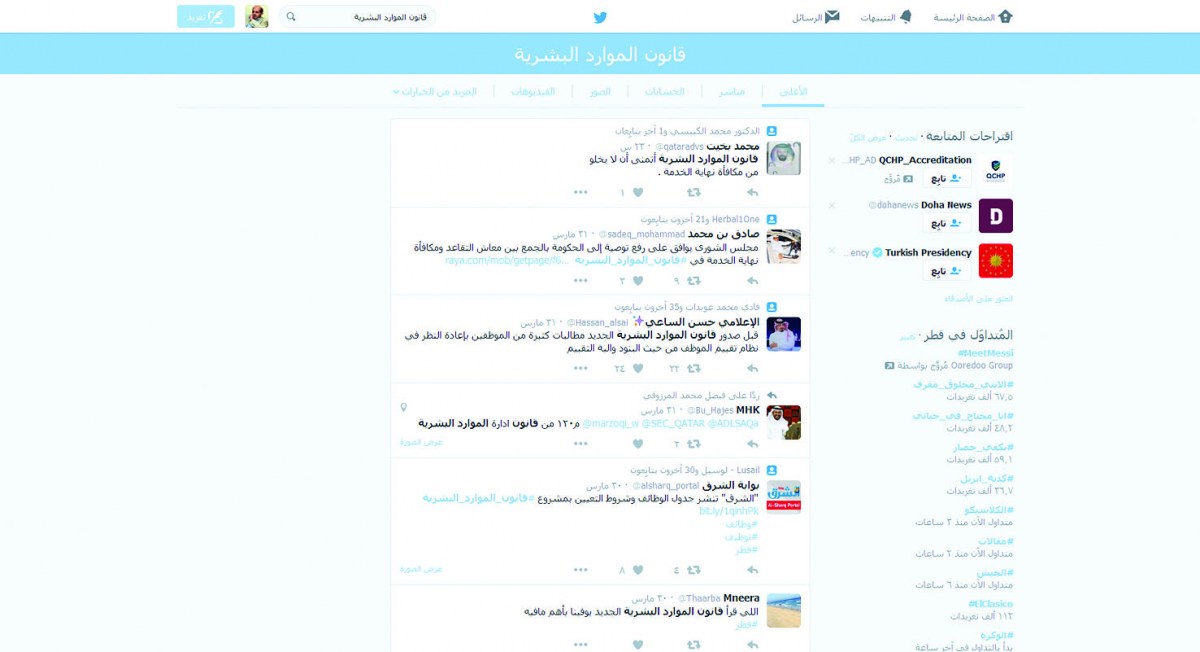Follow Turkish Presidency with تابع button
Screen dimensions: 1200x652
(946, 270)
